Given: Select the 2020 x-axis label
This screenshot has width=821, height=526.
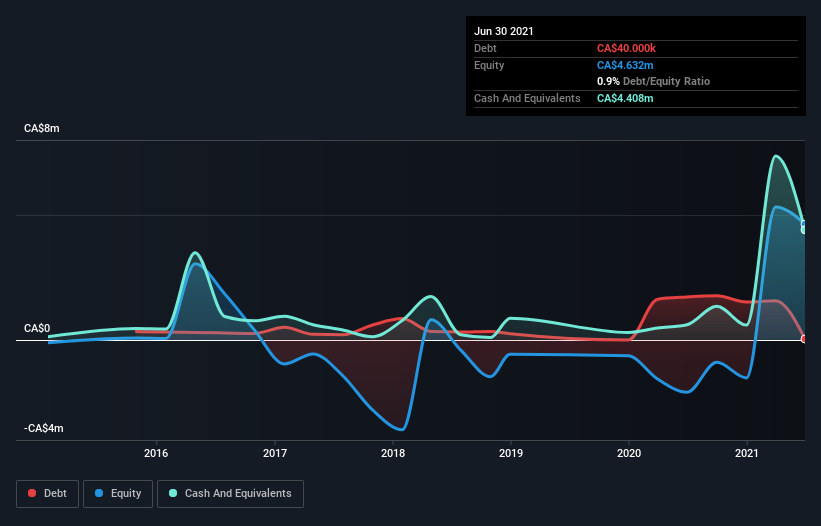Looking at the screenshot, I should tap(629, 453).
